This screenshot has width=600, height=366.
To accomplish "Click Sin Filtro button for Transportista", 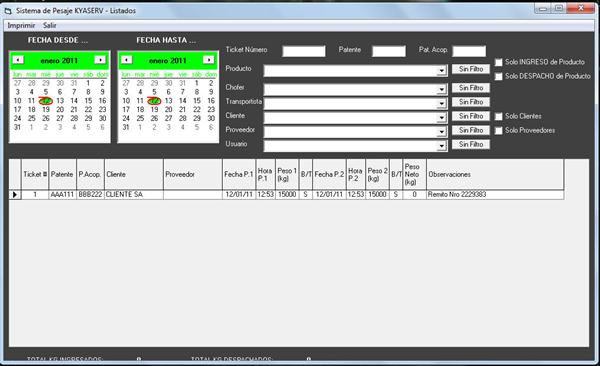I will point(471,102).
